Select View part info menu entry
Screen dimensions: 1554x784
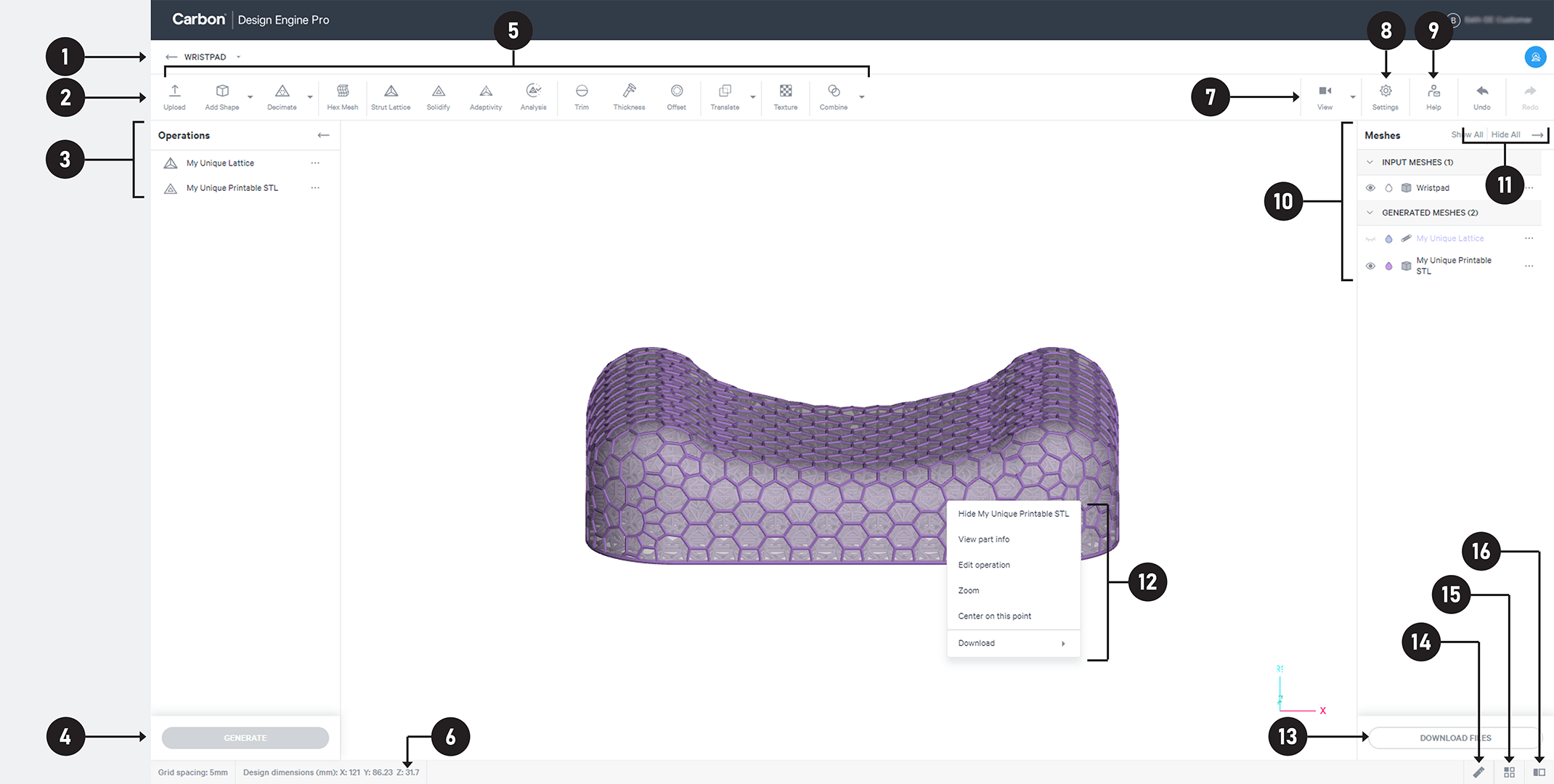[1013, 539]
